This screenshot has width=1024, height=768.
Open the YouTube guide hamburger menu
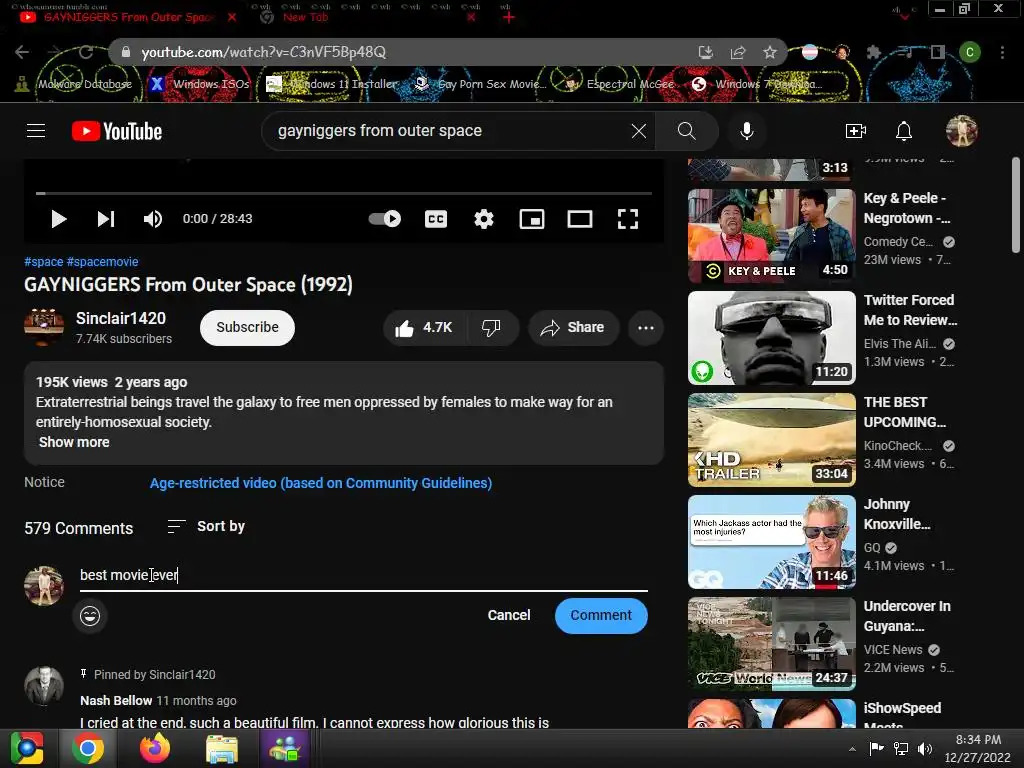(36, 131)
